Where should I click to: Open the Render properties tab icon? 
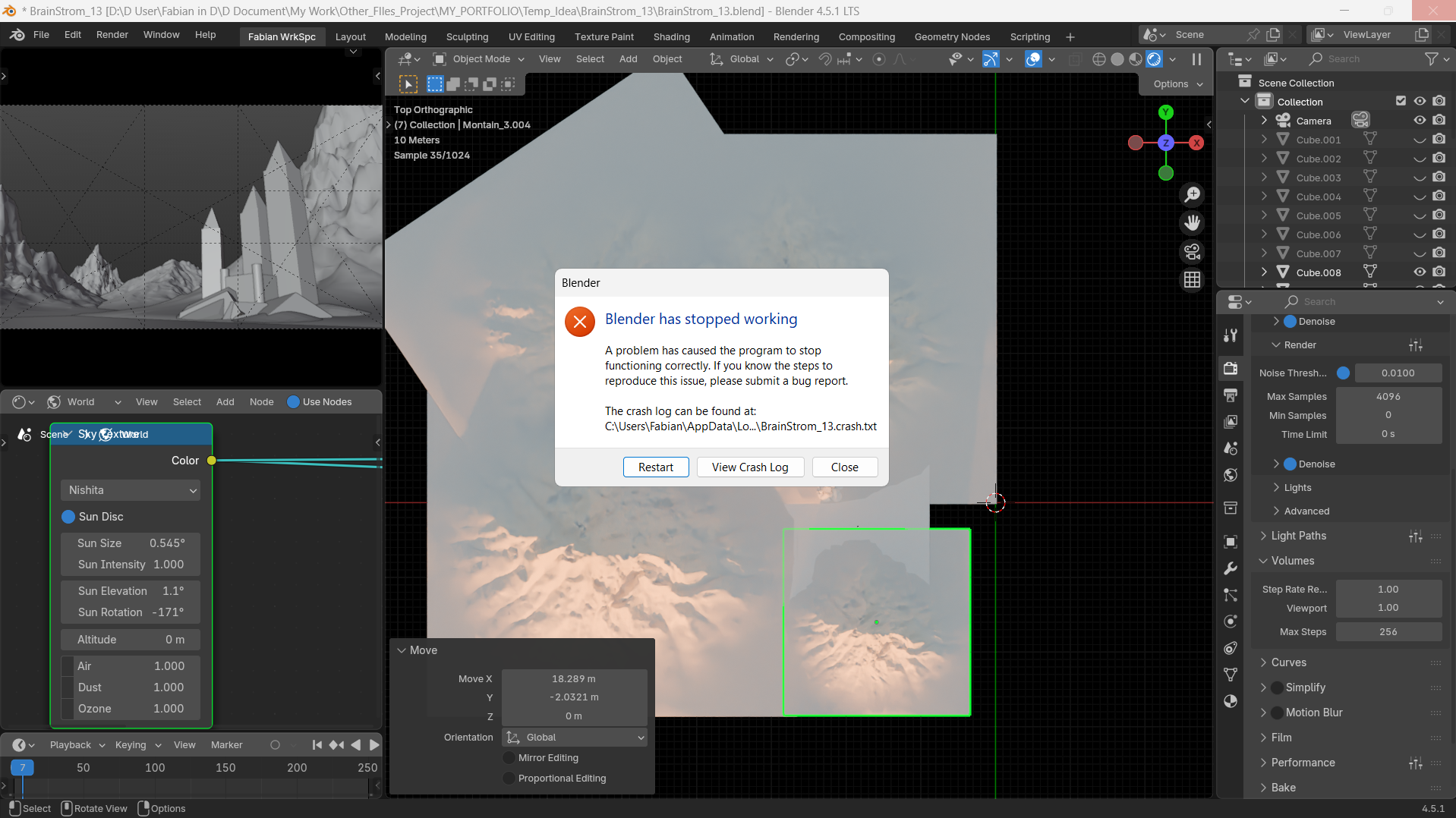click(1231, 368)
